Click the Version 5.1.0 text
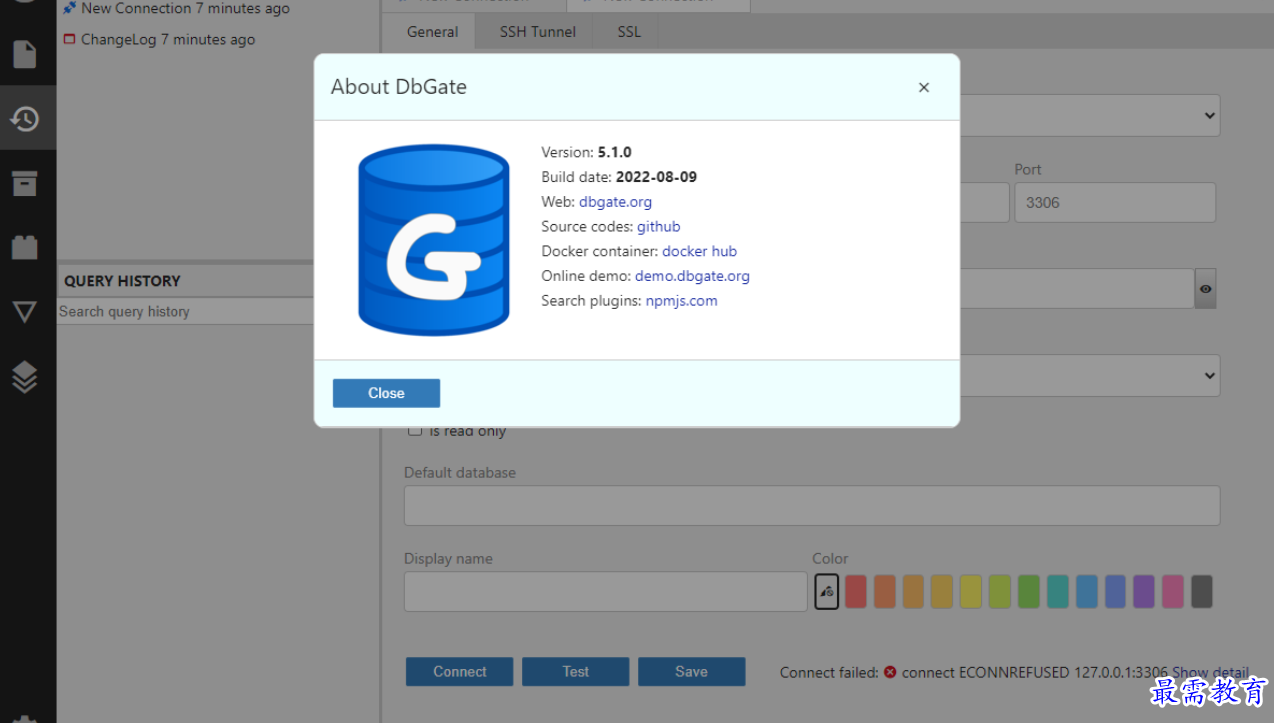The image size is (1274, 723). (x=586, y=153)
